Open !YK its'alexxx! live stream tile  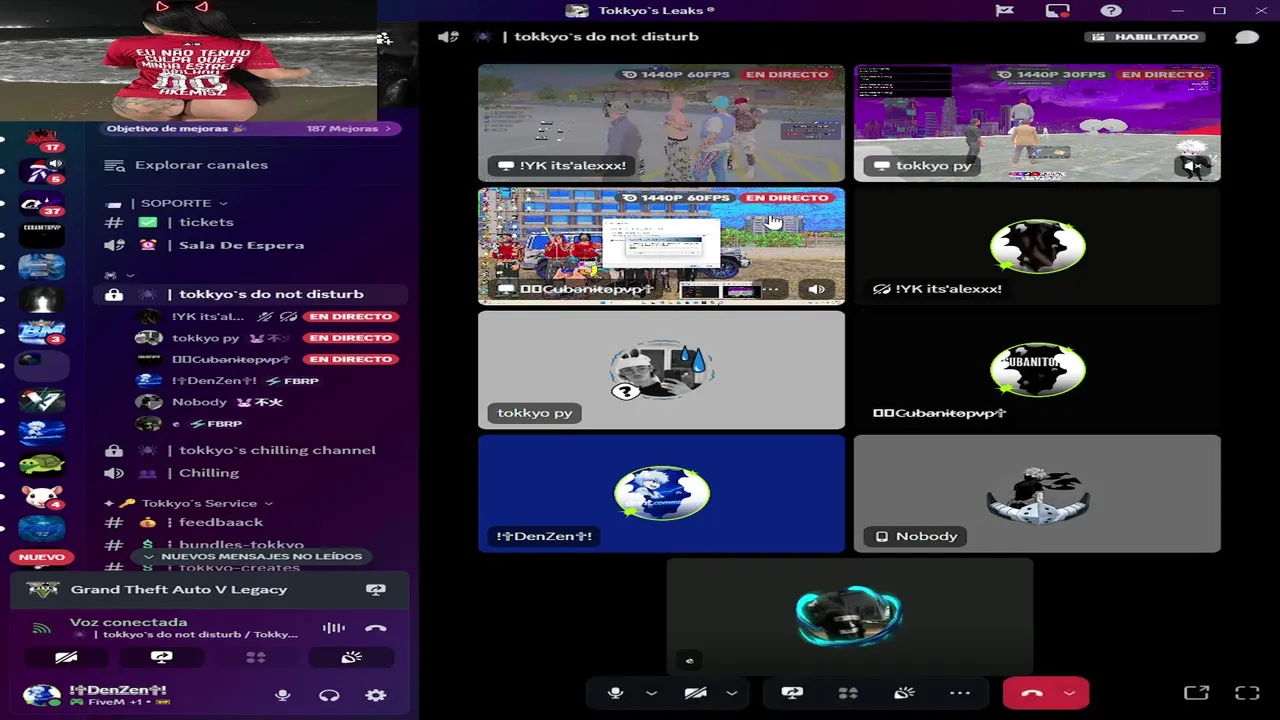tap(661, 123)
